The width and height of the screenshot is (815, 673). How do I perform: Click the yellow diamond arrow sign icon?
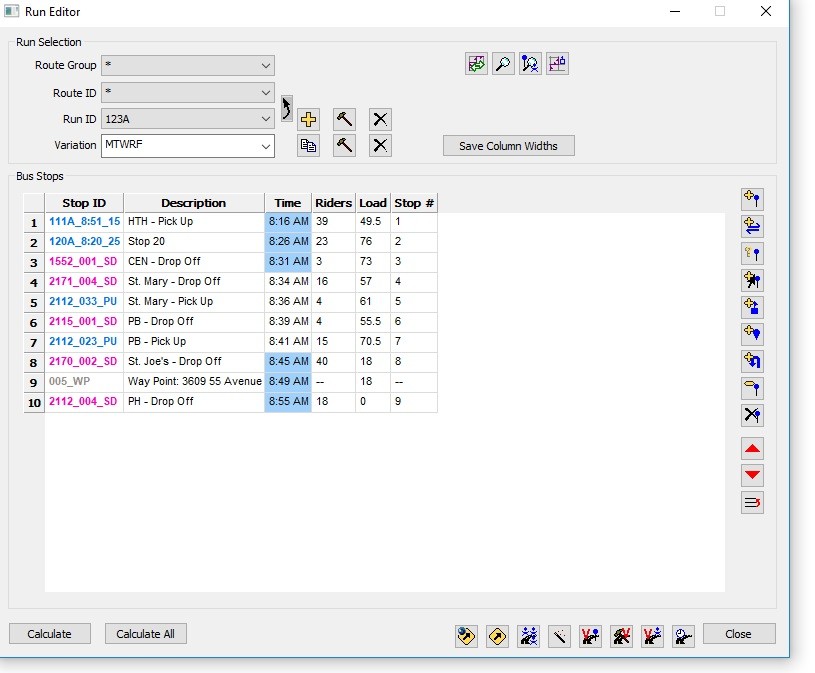(497, 636)
